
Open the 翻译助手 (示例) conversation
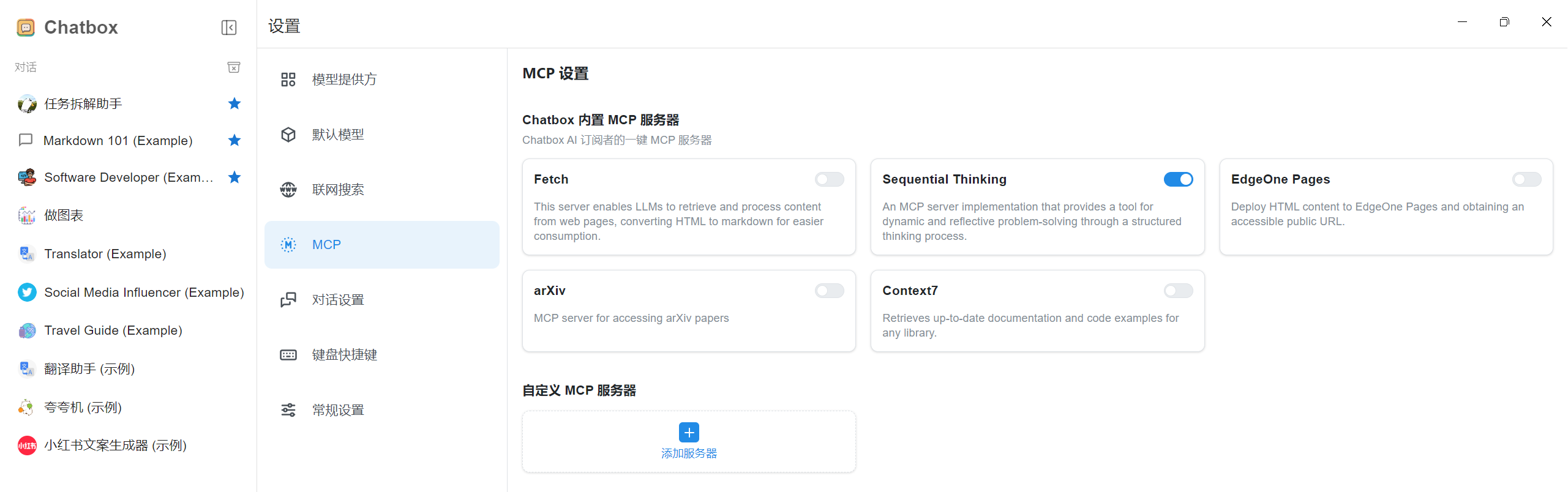[x=129, y=368]
